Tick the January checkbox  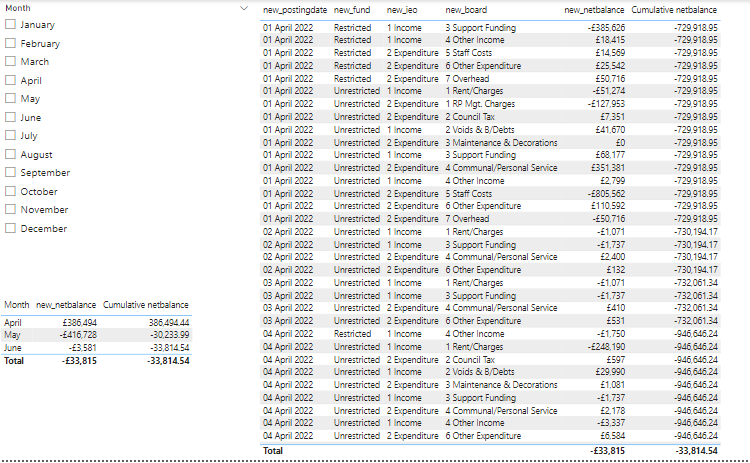[x=10, y=24]
